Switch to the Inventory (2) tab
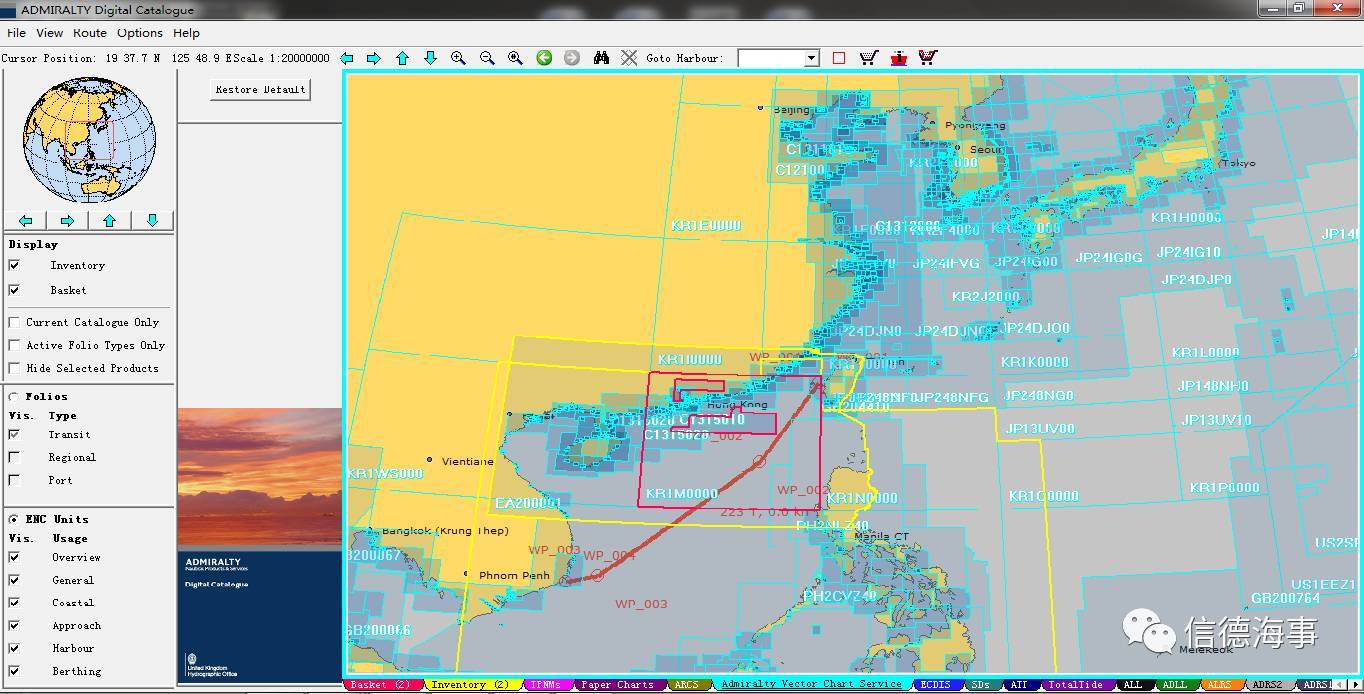 tap(472, 685)
